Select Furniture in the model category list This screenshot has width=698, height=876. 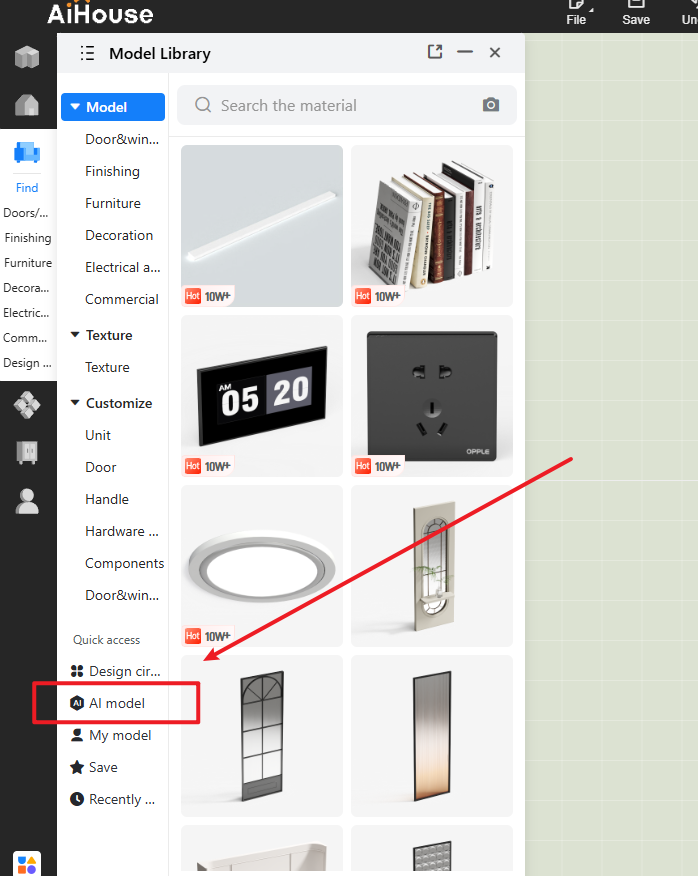pos(113,203)
